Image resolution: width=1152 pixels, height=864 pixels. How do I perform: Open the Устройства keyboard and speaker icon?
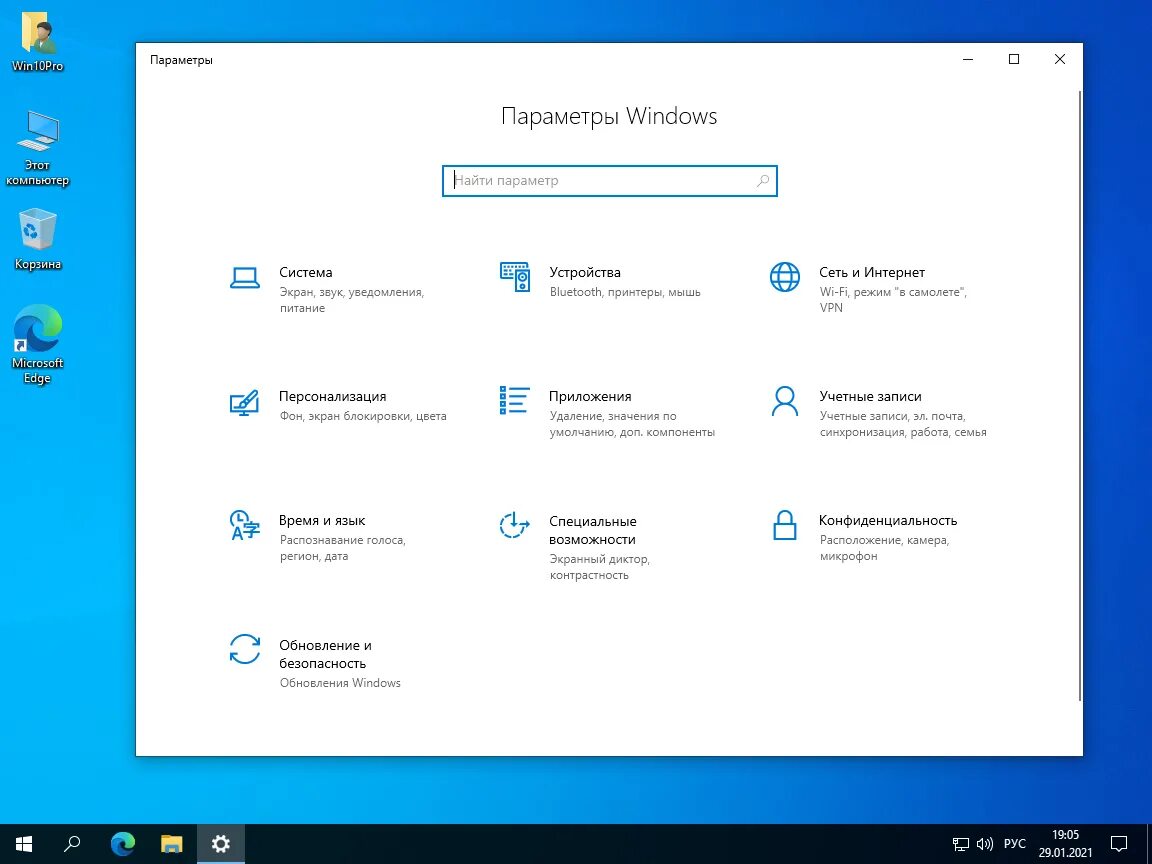(515, 277)
